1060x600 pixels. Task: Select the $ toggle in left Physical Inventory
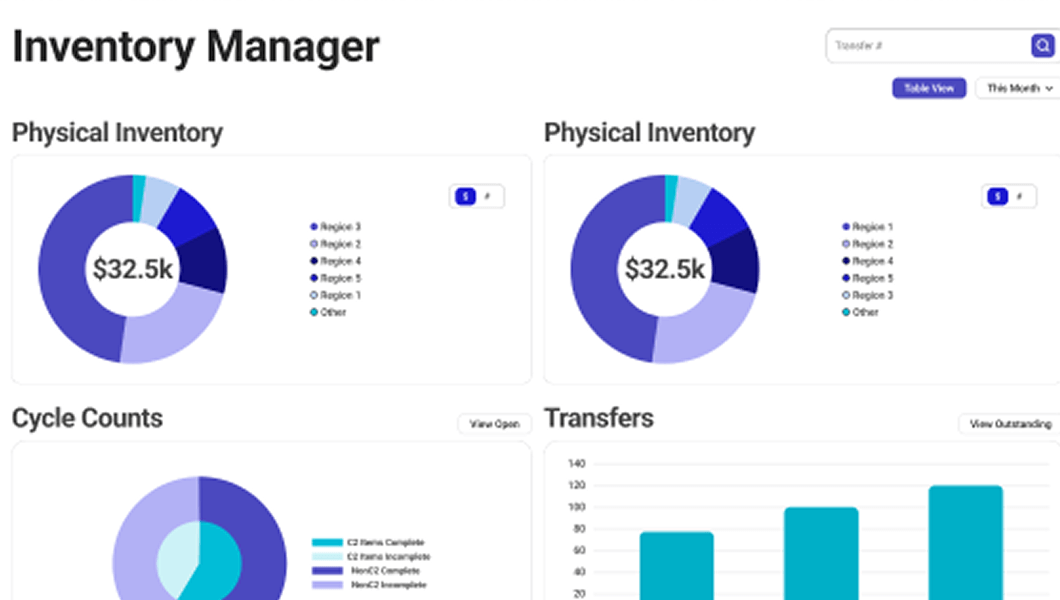pos(465,197)
